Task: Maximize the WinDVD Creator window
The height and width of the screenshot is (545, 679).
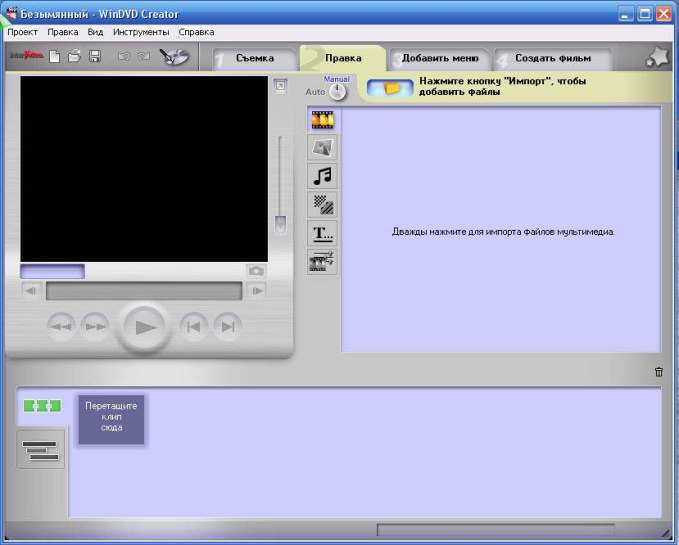Action: pos(644,14)
